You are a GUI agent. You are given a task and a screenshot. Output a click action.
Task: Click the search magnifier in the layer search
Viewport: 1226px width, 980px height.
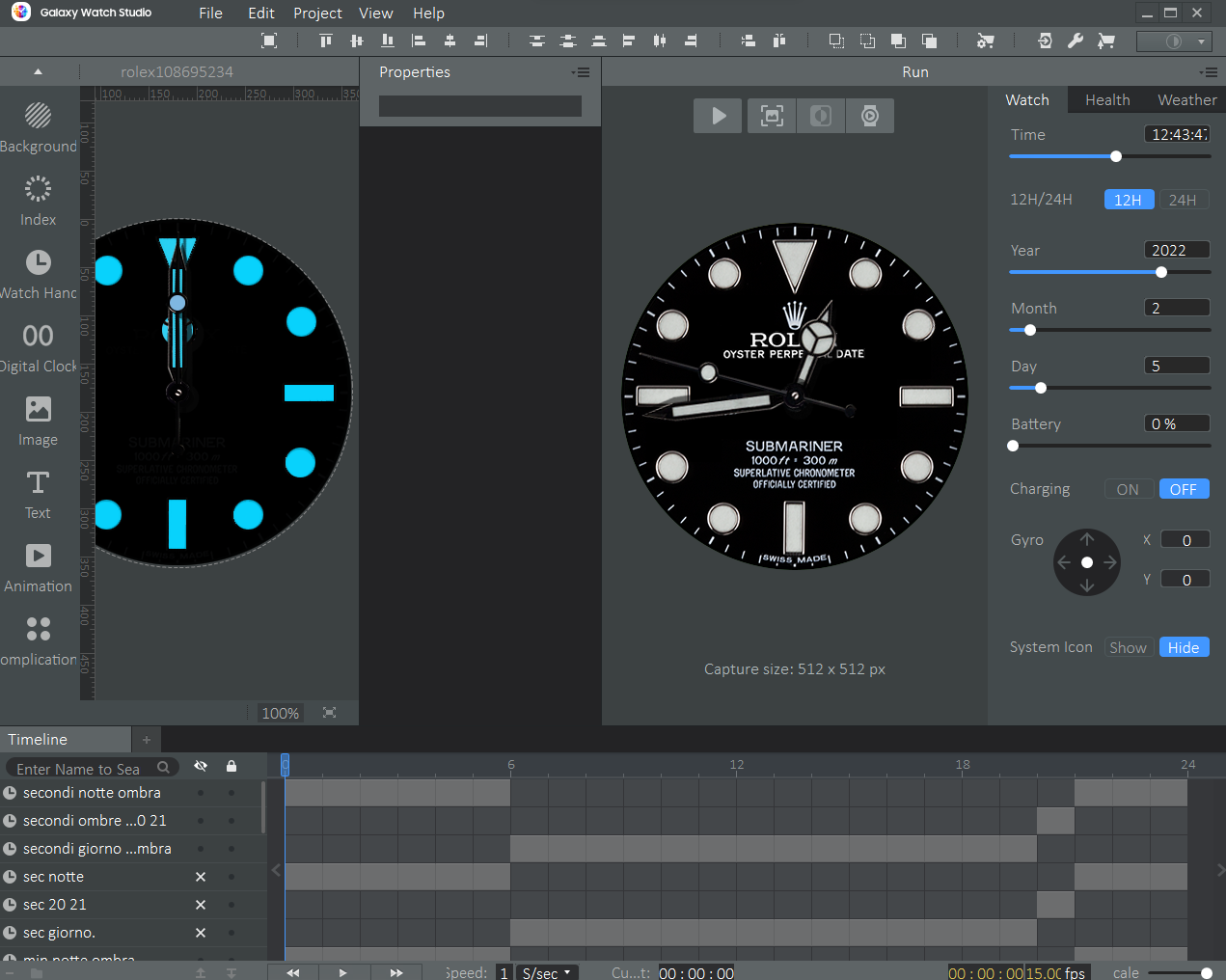[164, 768]
